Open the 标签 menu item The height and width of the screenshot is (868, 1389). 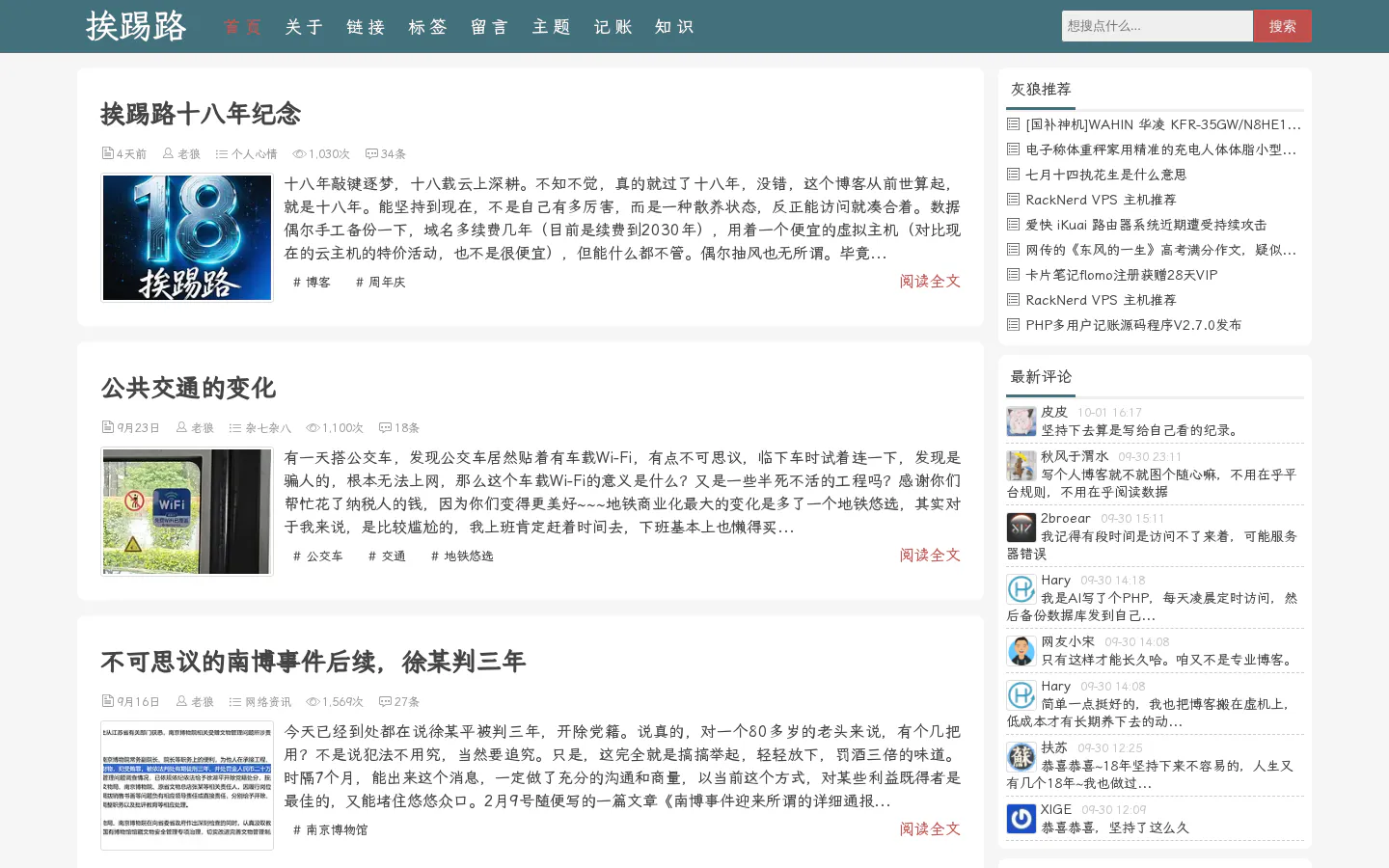427,27
